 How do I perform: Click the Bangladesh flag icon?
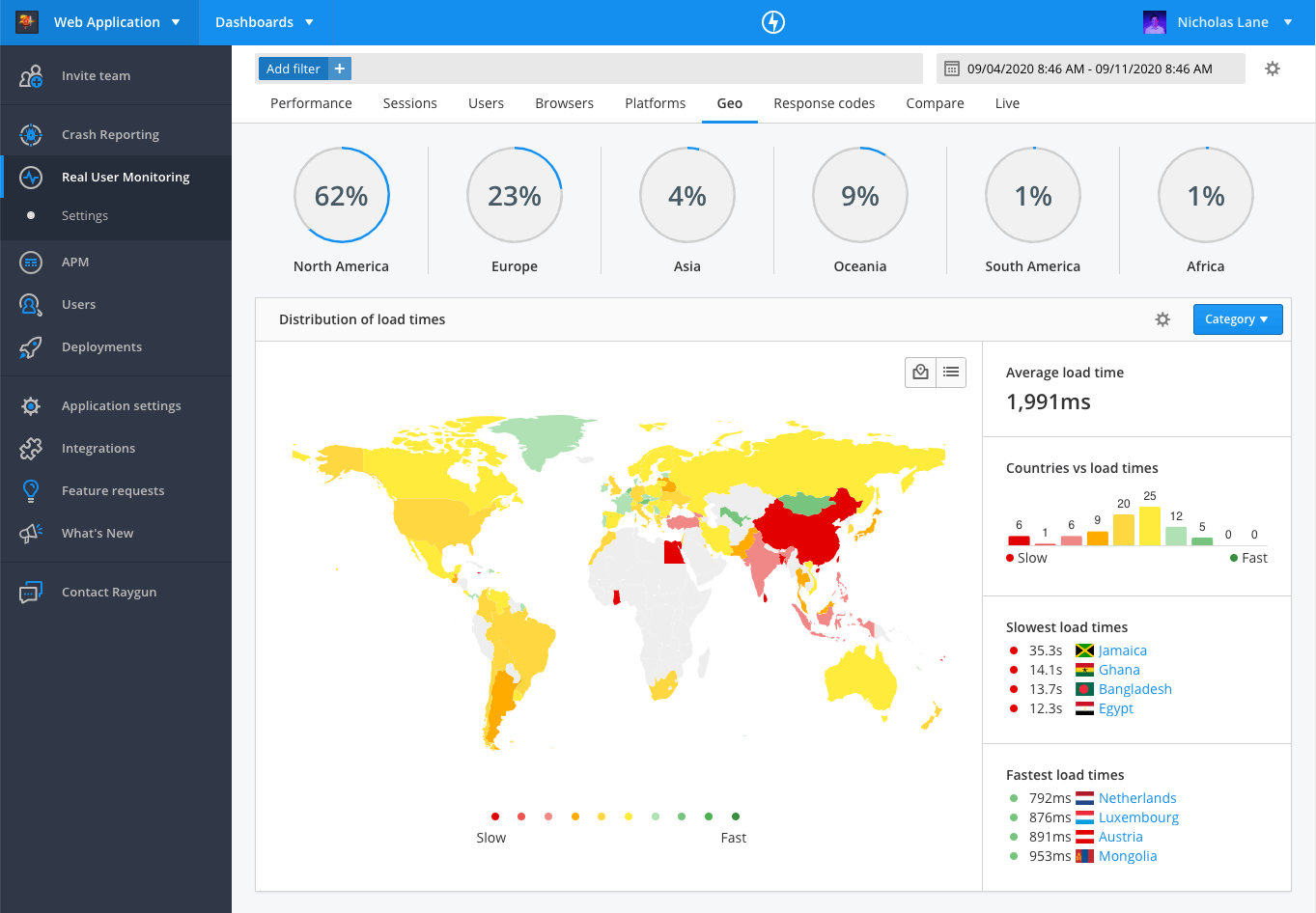1084,689
